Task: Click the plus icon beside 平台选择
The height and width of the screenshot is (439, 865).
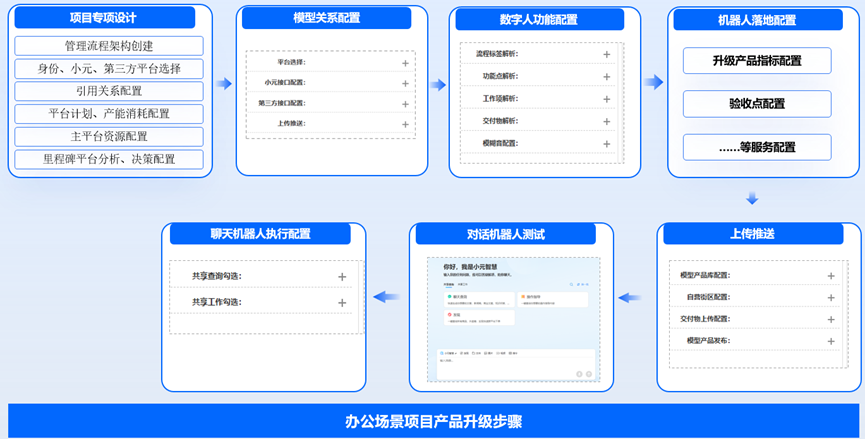Action: 405,62
